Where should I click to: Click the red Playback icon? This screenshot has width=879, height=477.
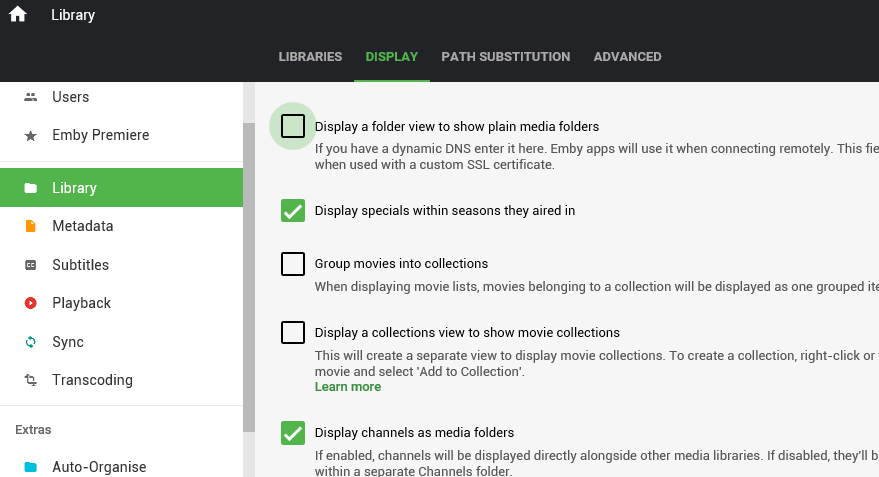point(31,303)
